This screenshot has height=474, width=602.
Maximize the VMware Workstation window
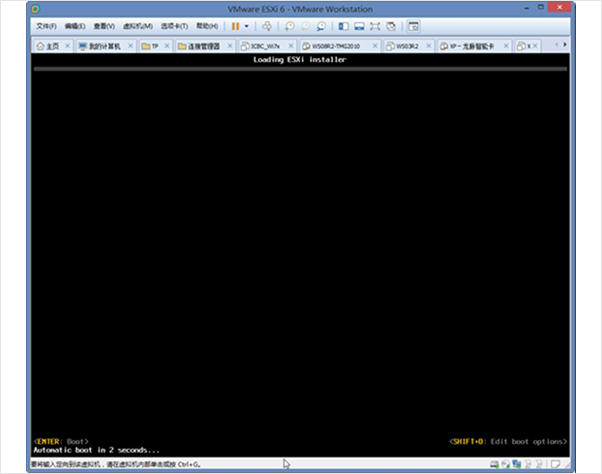point(541,7)
